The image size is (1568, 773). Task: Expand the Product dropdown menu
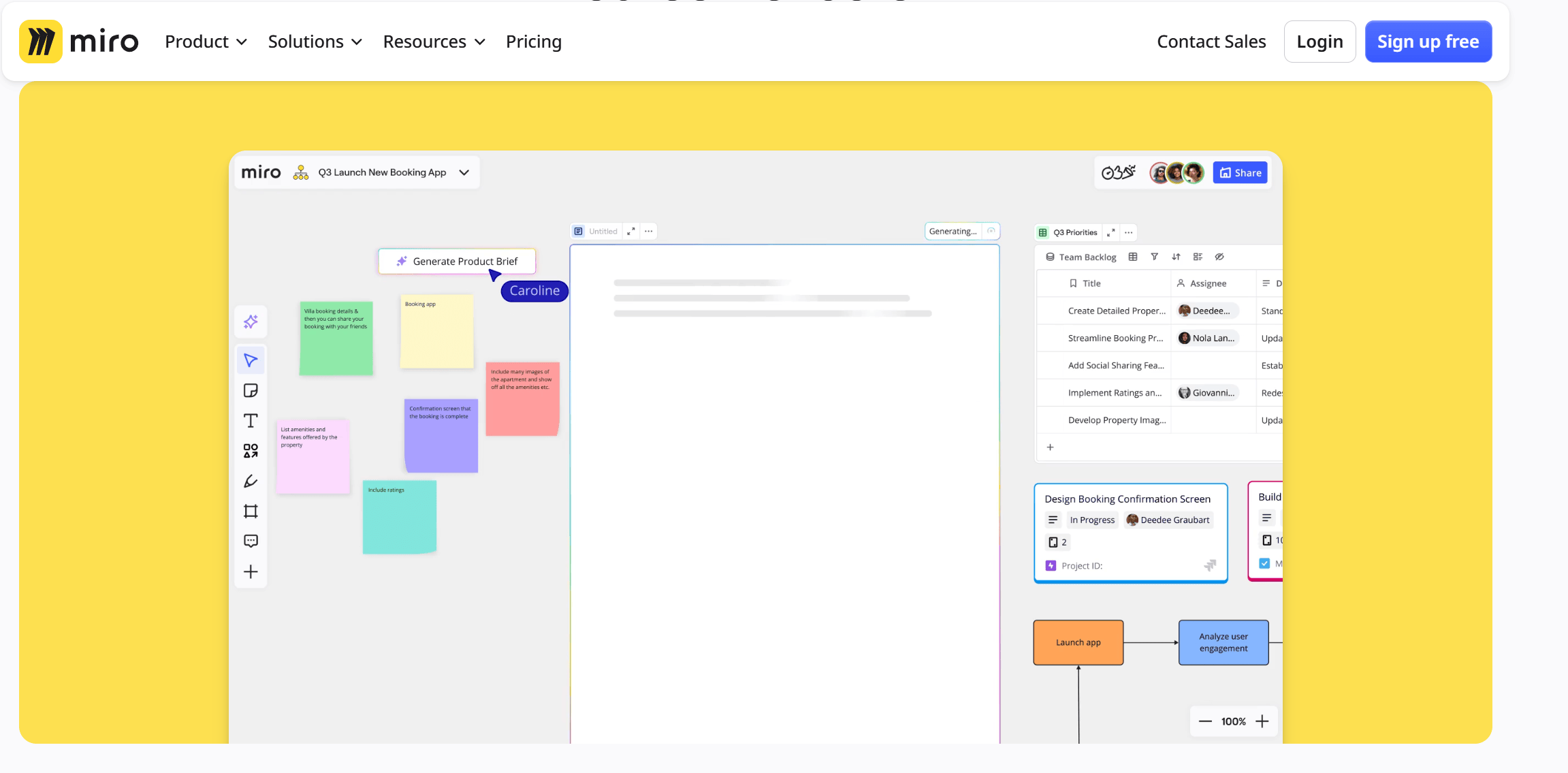pos(206,42)
